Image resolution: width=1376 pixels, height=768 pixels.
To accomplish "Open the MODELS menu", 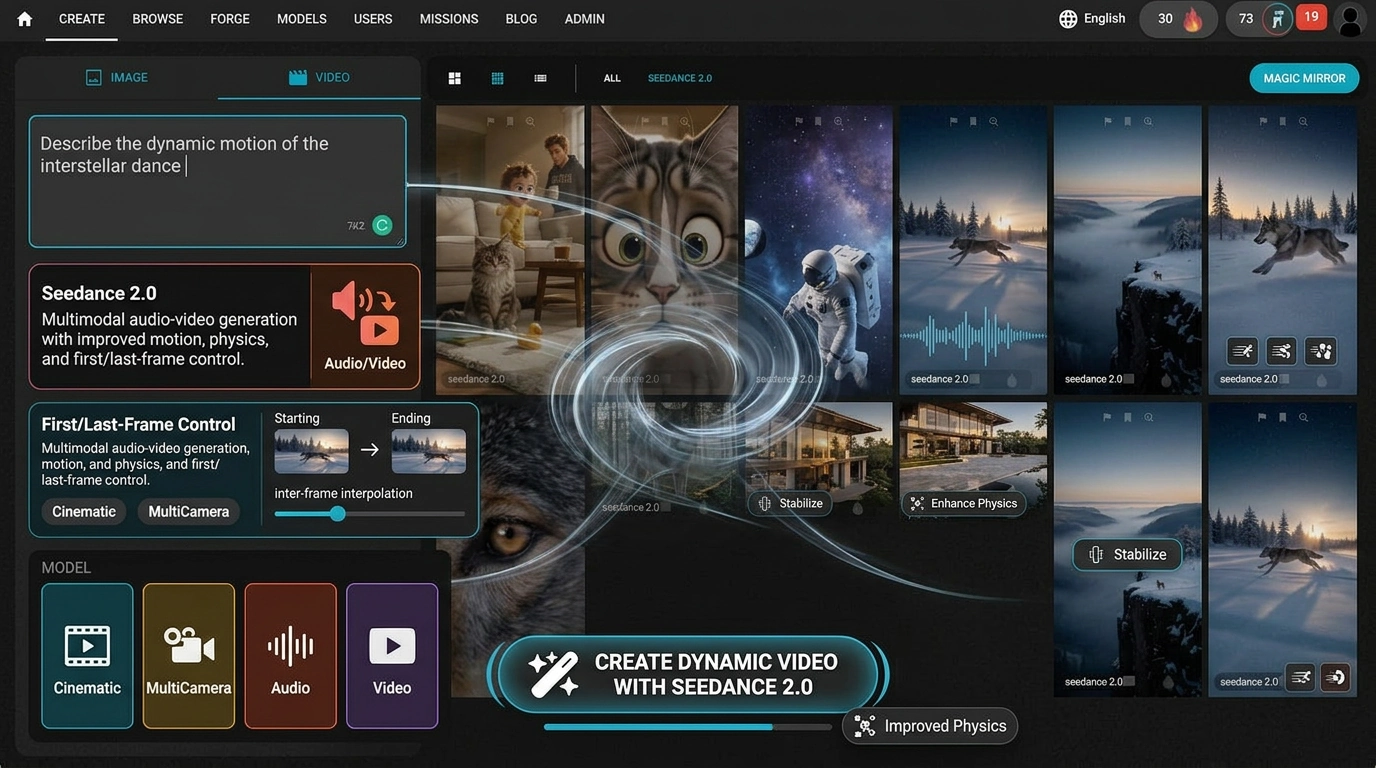I will coord(302,19).
